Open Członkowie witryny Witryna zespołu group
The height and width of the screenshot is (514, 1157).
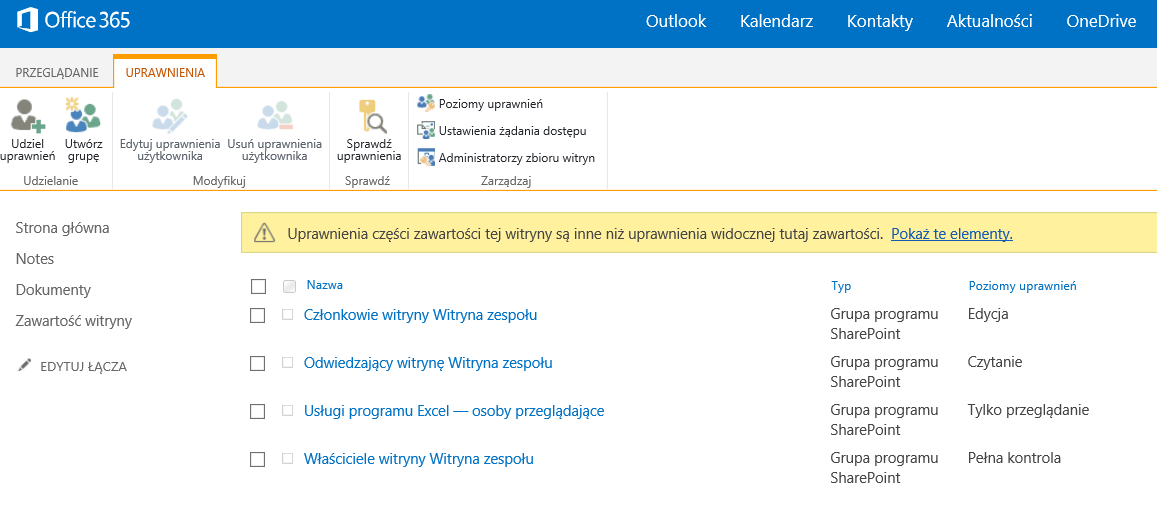(x=421, y=315)
